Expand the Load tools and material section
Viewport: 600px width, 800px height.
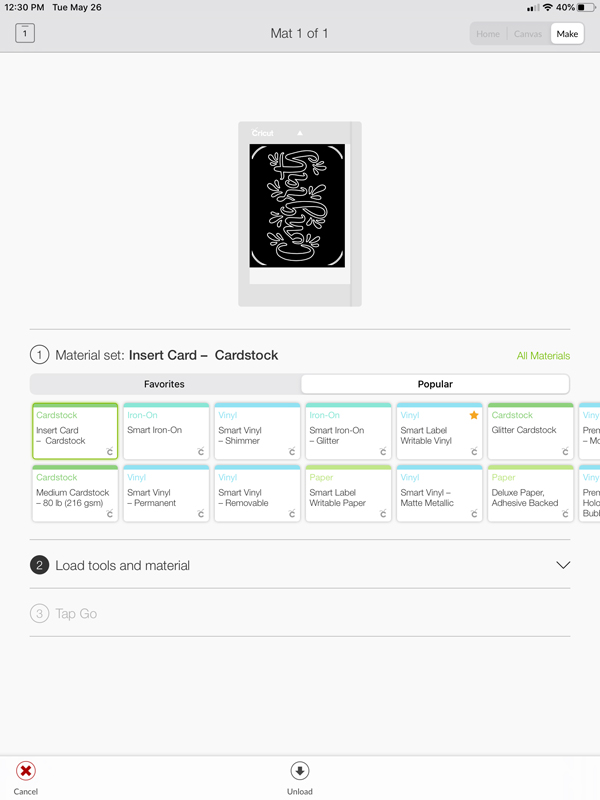click(123, 565)
